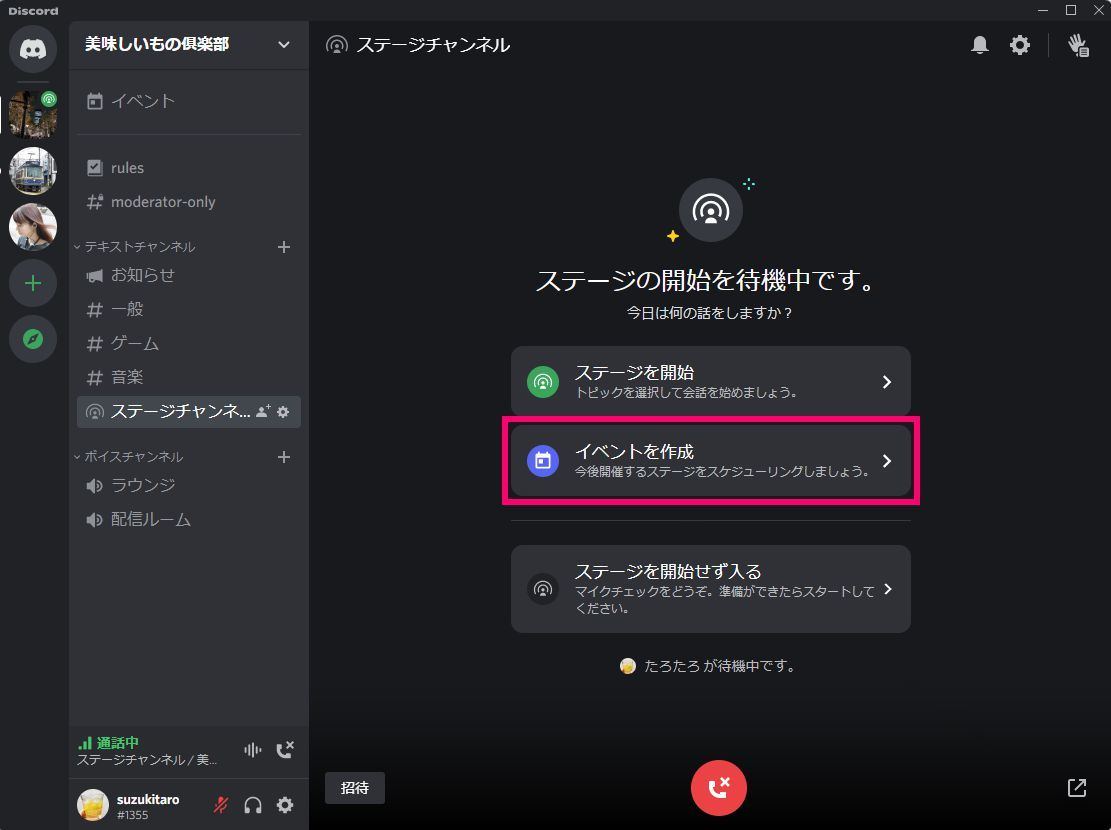Click ステージを開始 option
The image size is (1111, 830).
[711, 381]
